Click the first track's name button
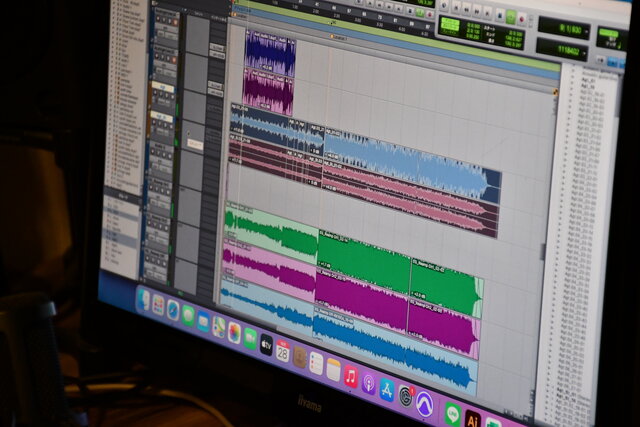Screen dimensions: 640x427 tap(167, 14)
